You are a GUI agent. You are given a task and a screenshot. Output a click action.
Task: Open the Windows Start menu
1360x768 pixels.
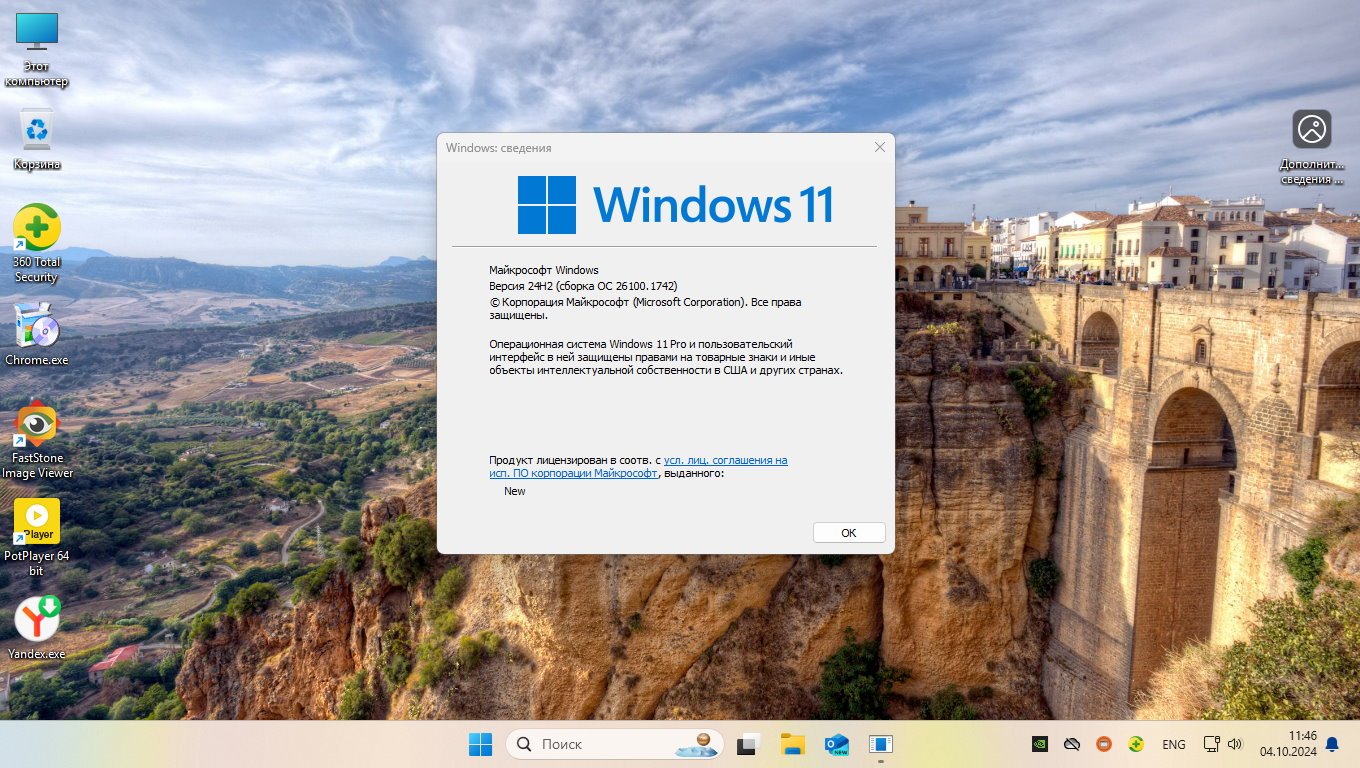(x=480, y=744)
